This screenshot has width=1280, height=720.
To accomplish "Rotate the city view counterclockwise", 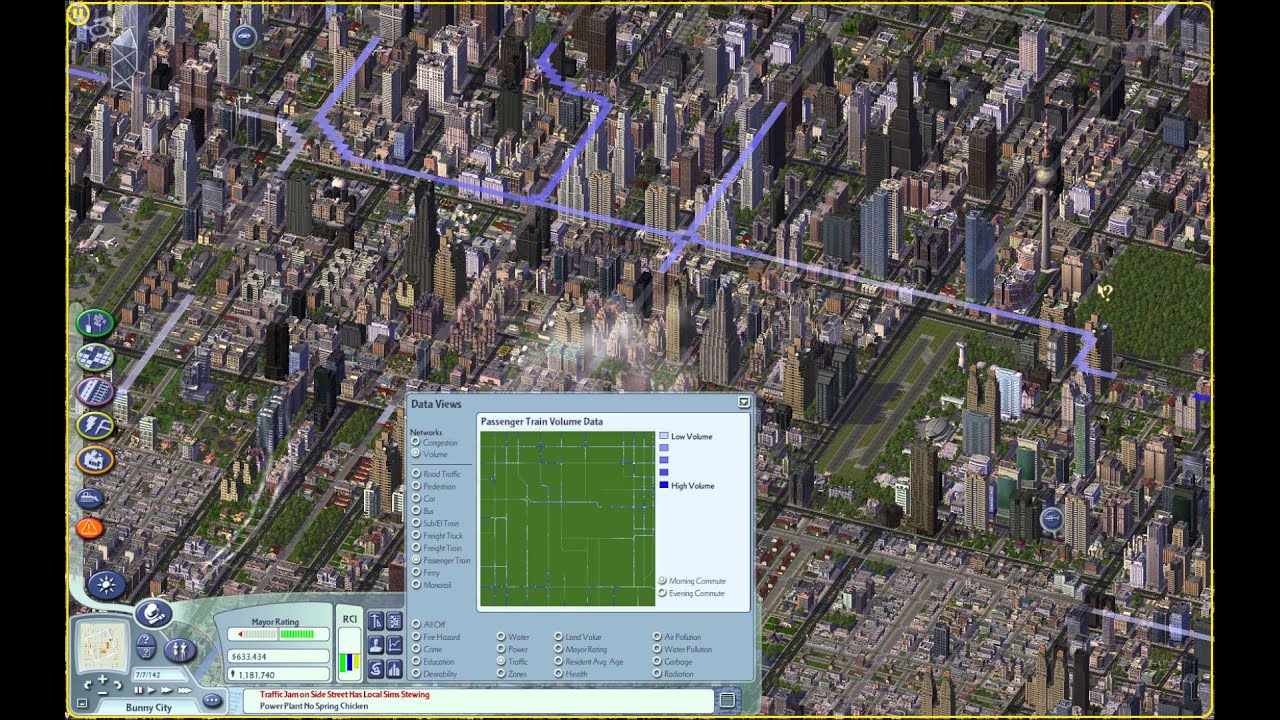I will [x=87, y=685].
